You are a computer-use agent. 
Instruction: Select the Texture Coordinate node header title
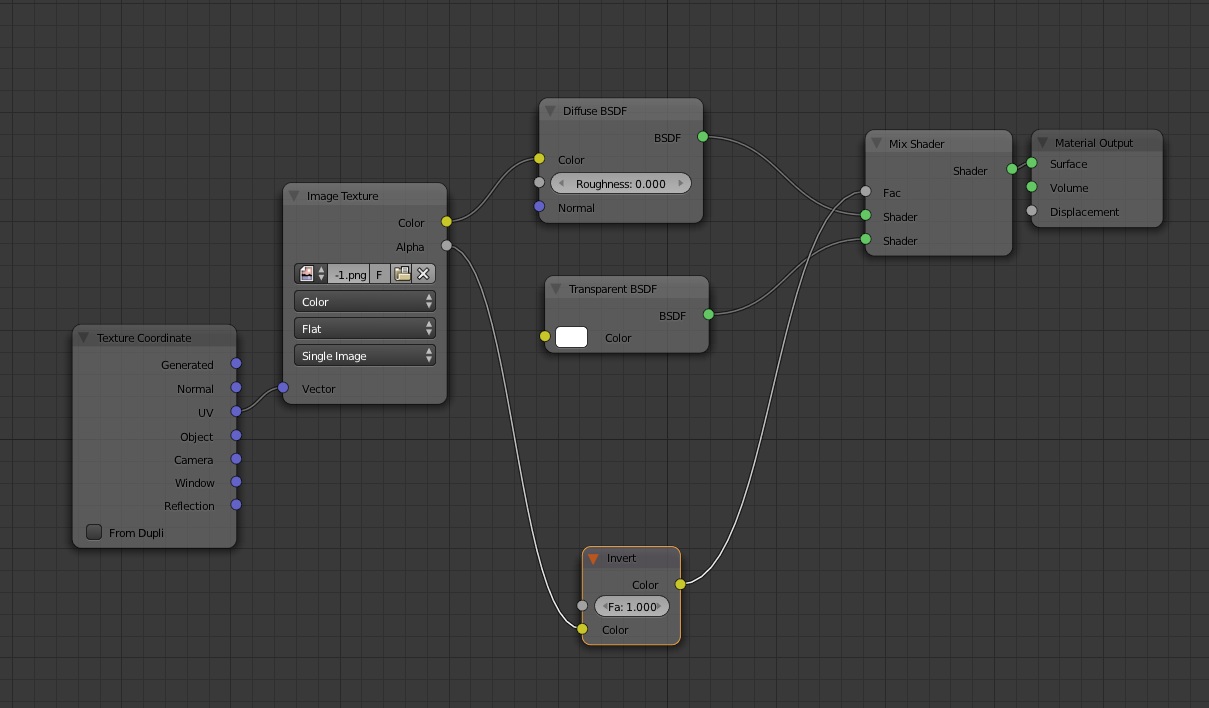144,338
